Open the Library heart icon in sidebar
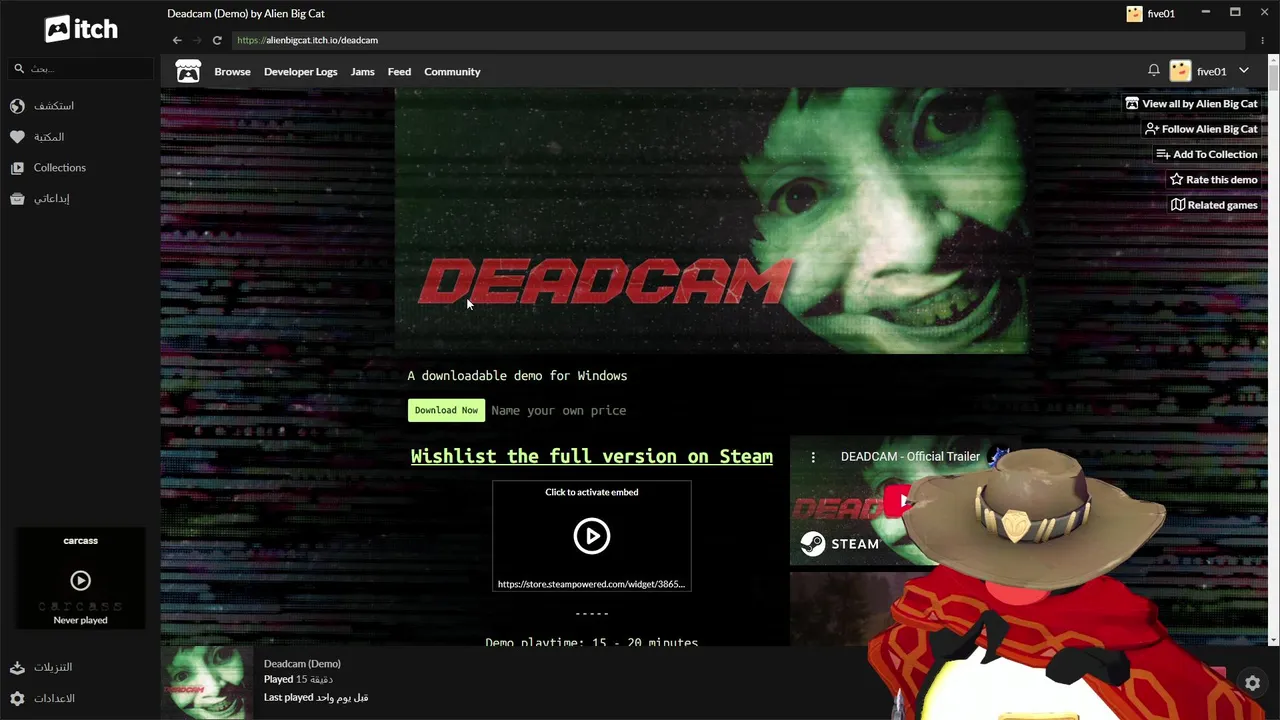 17,137
